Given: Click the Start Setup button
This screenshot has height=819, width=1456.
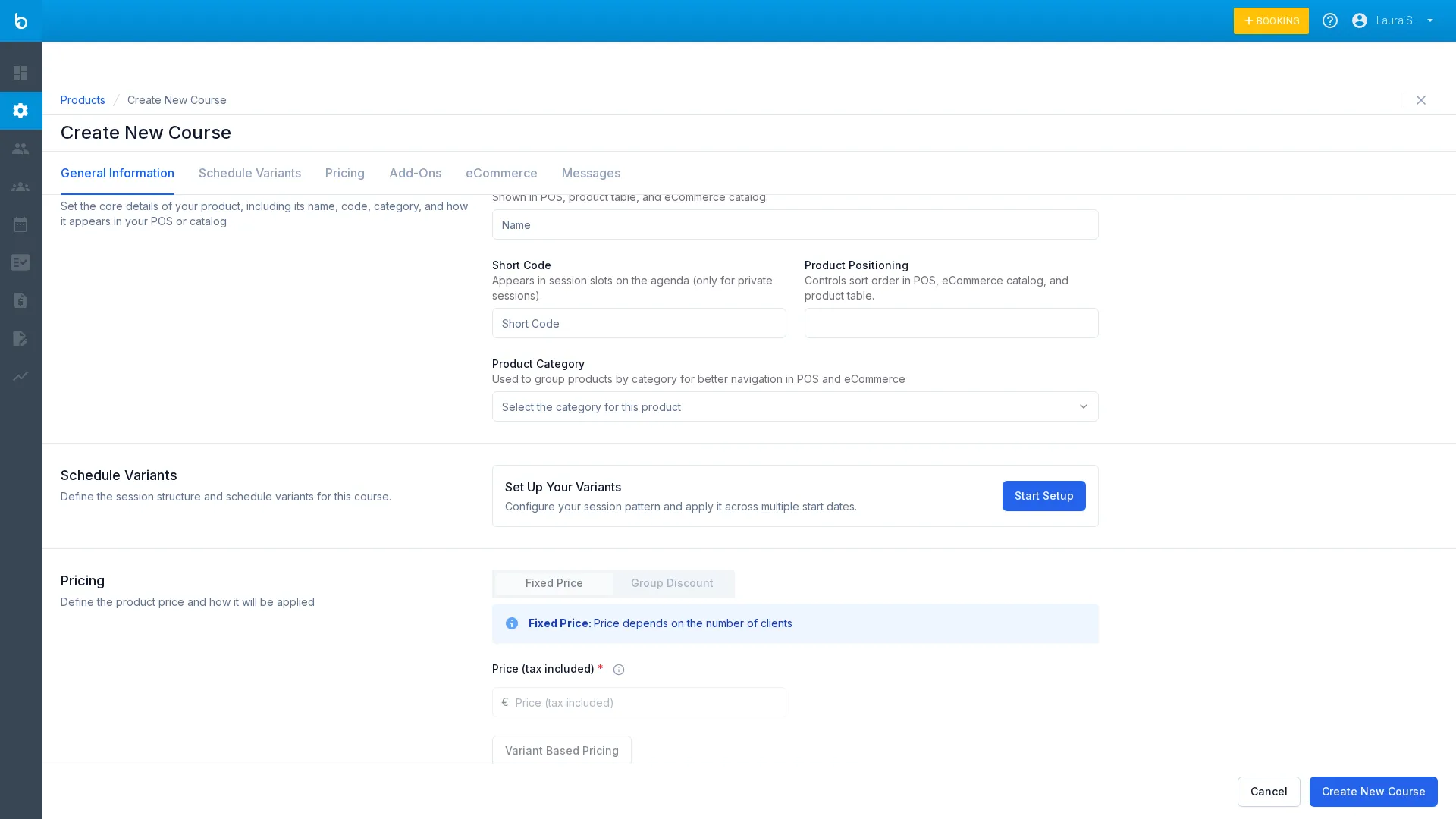Looking at the screenshot, I should (1043, 496).
